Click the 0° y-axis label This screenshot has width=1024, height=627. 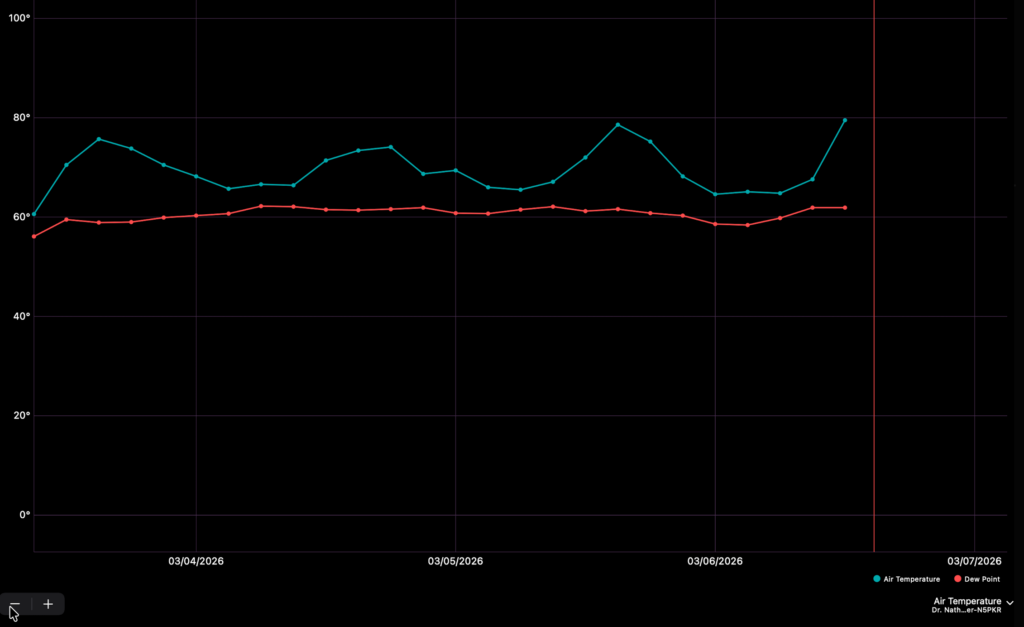25,515
